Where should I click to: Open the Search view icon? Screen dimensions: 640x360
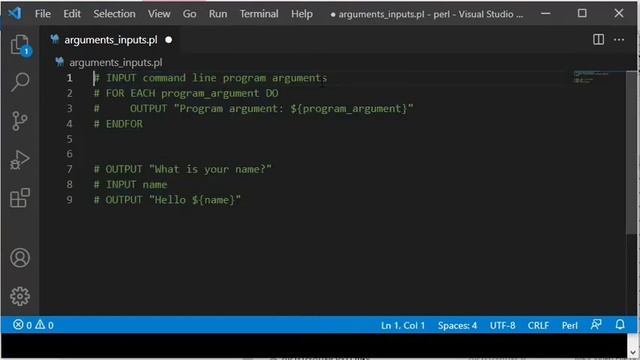tap(20, 82)
